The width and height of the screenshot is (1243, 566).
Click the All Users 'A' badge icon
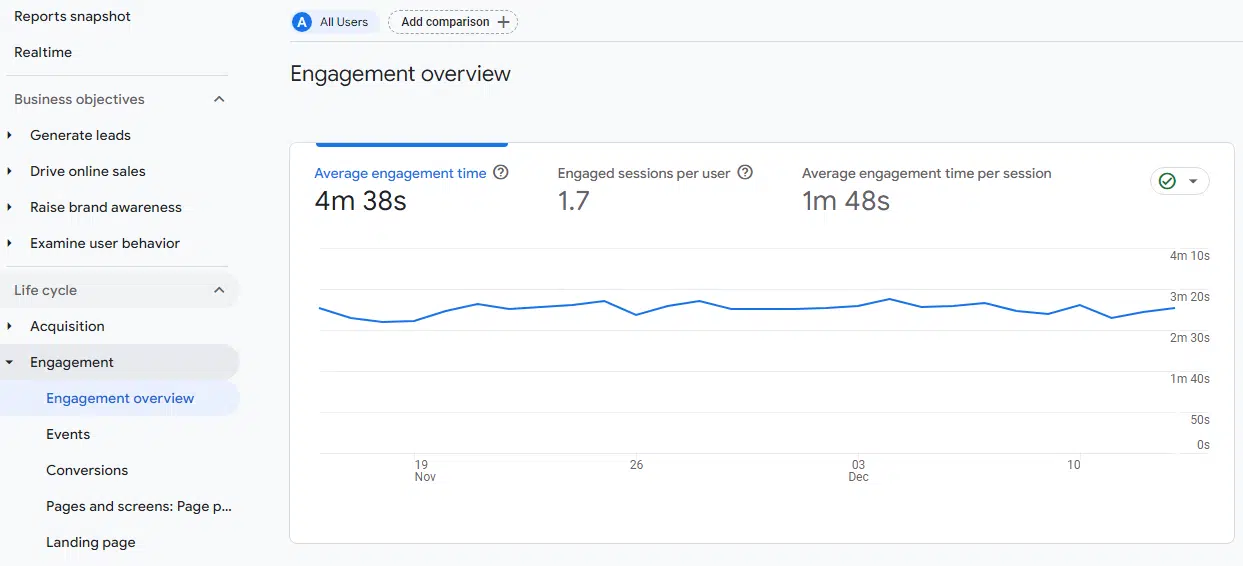click(x=302, y=22)
